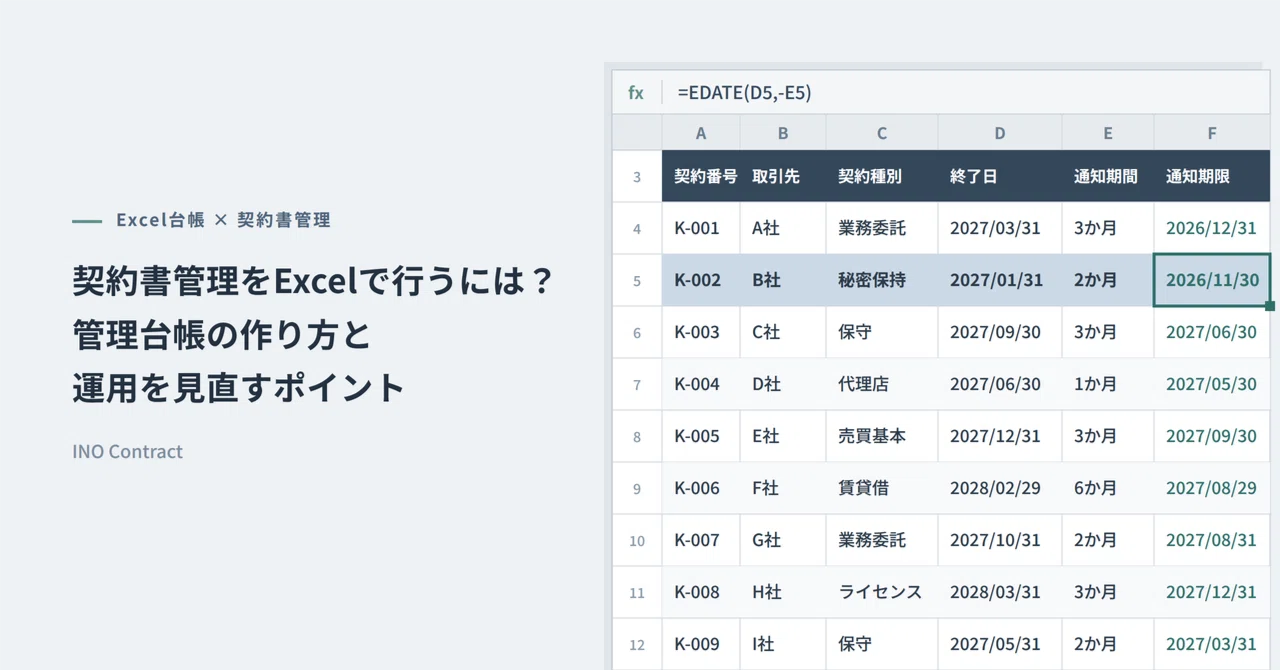This screenshot has width=1280, height=670.
Task: Select the 賃貸借 contract type cell
Action: 882,489
